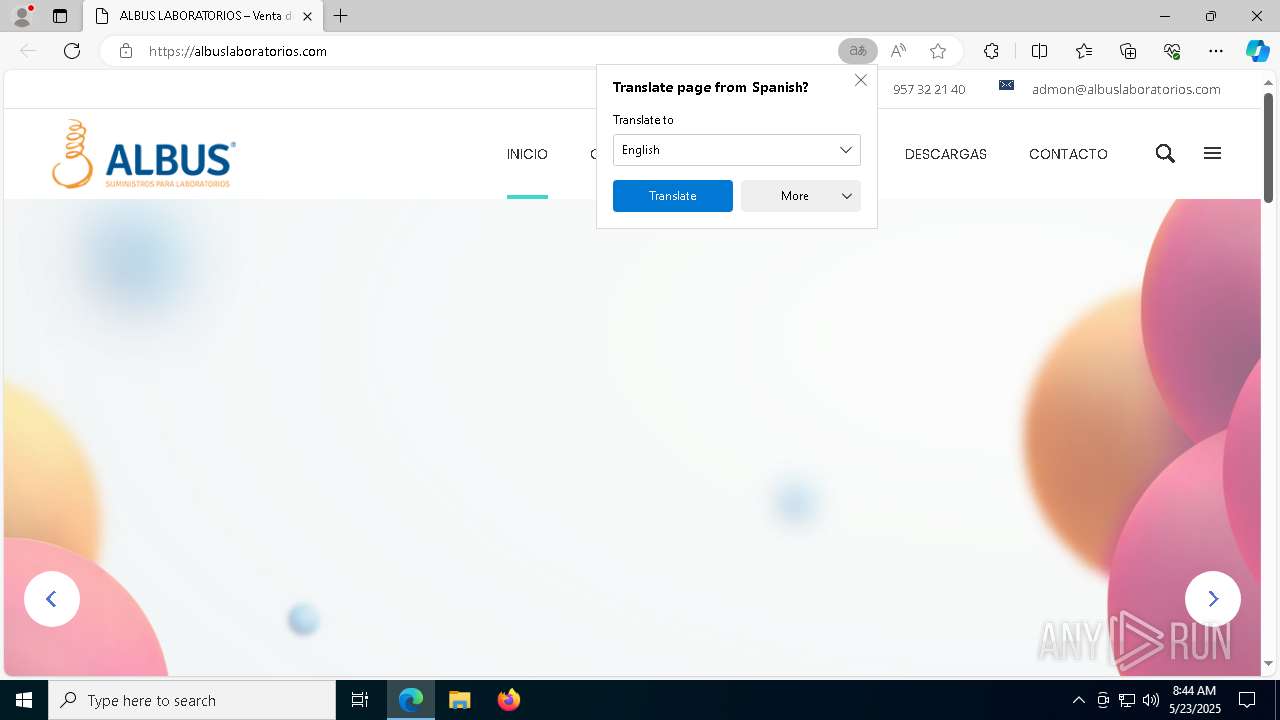
Task: Show hidden tray icons chevron
Action: click(x=1078, y=700)
